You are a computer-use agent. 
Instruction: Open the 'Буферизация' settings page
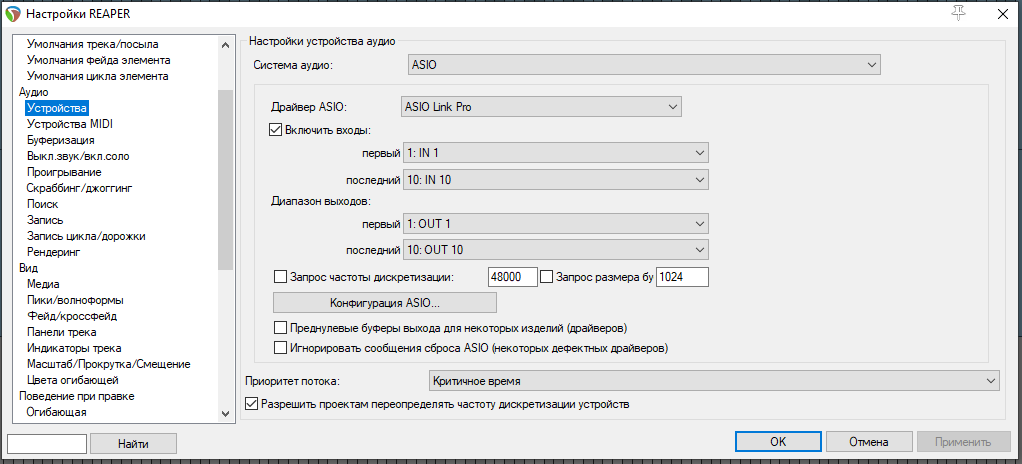(61, 140)
